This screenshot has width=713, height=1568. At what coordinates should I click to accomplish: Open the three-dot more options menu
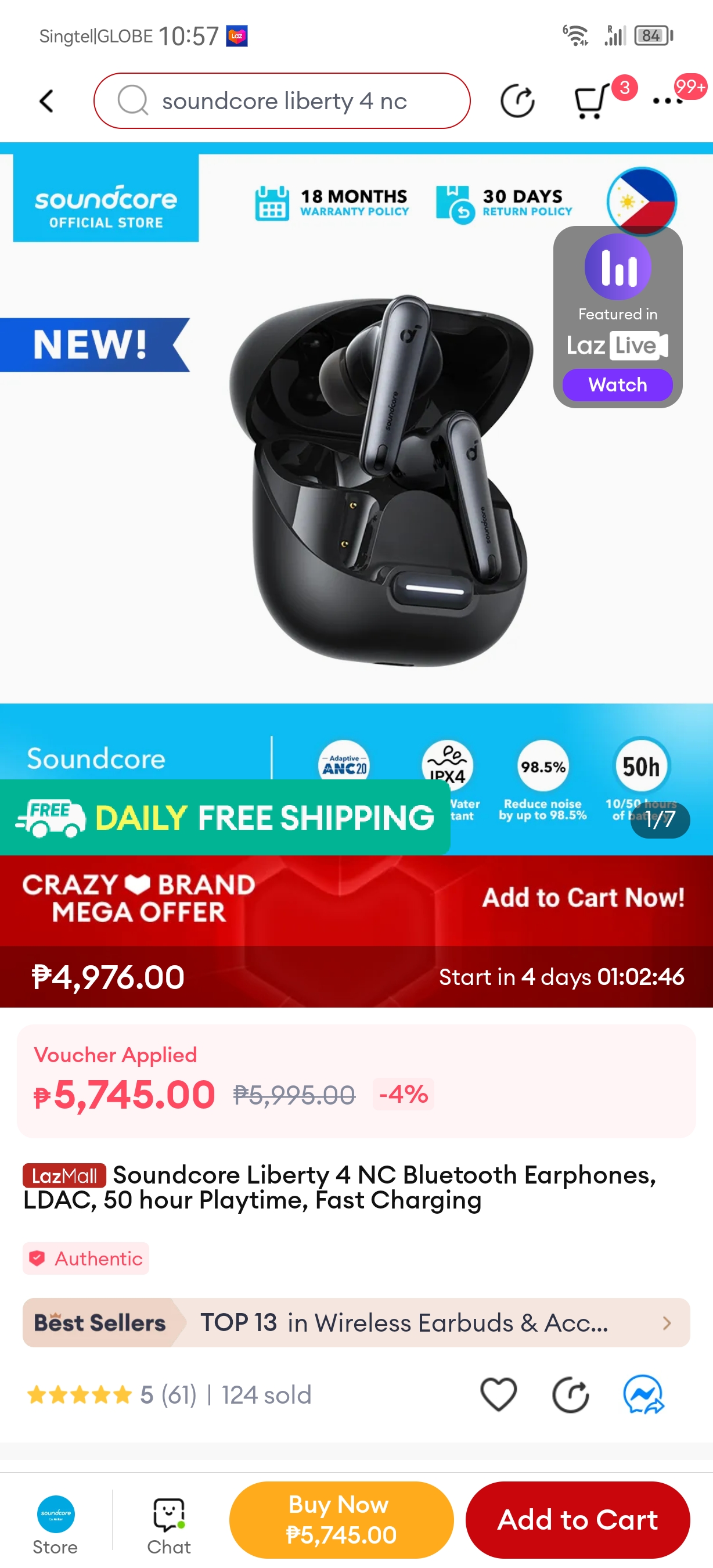coord(667,101)
